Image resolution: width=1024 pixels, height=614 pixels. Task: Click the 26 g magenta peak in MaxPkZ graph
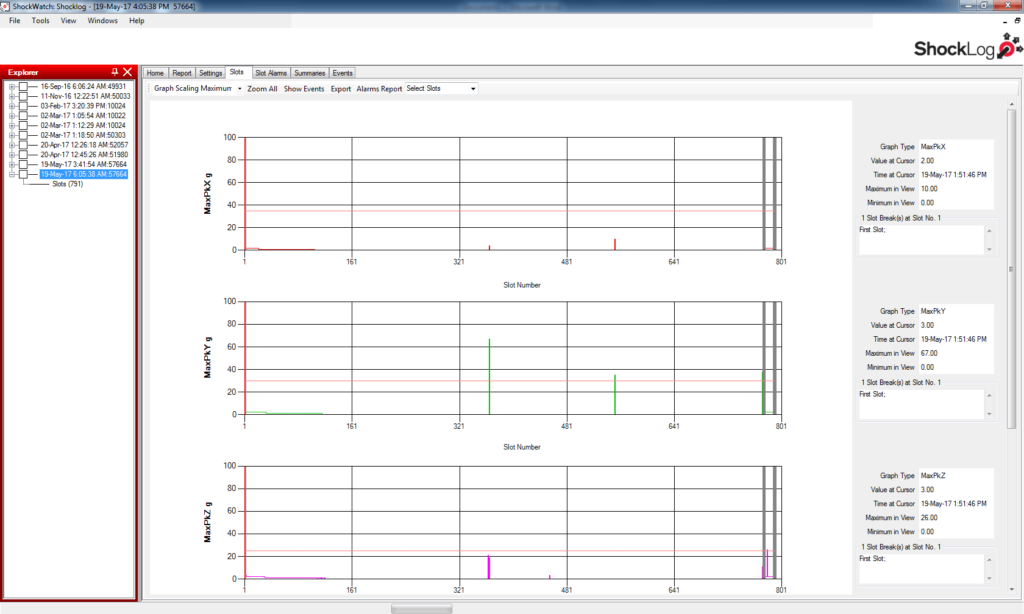pos(767,564)
